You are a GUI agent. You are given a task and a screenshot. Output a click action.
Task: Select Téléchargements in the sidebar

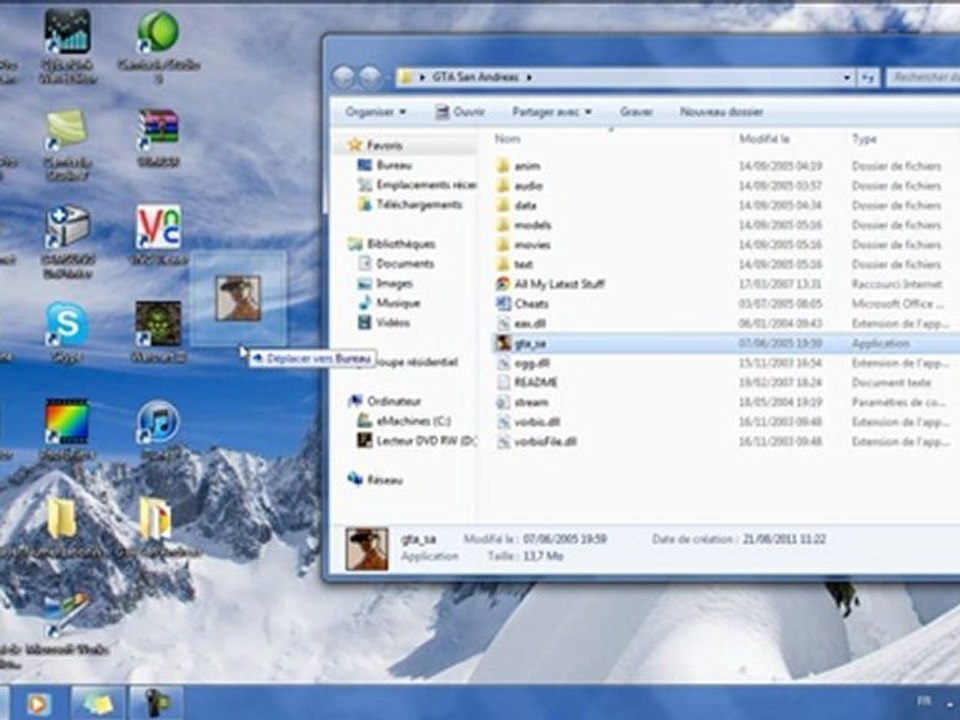[410, 204]
